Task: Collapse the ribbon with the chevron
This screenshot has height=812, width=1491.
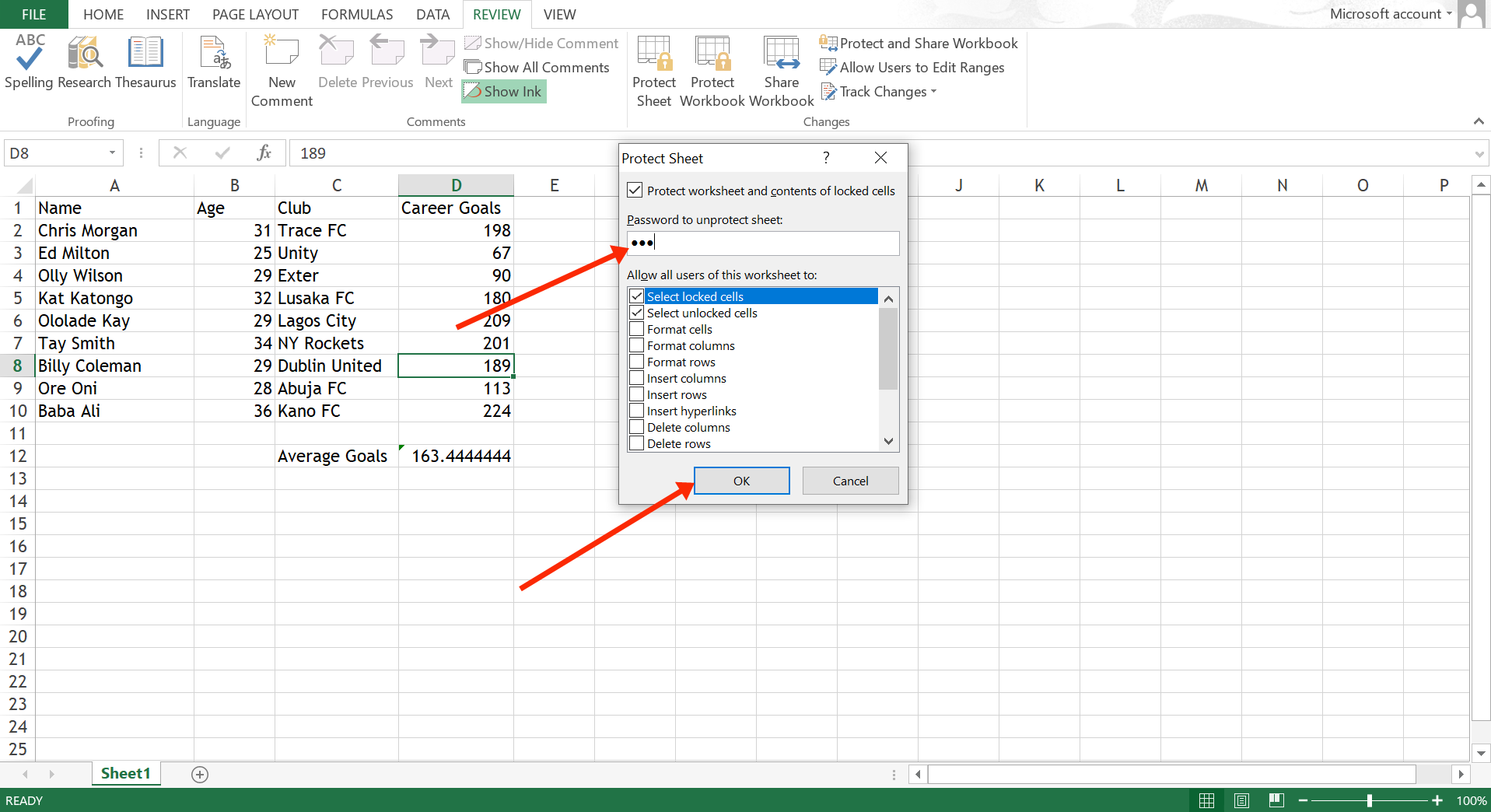Action: [1479, 121]
